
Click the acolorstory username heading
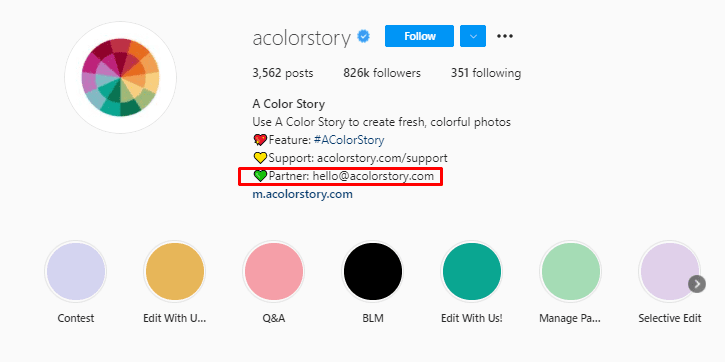[x=301, y=38]
